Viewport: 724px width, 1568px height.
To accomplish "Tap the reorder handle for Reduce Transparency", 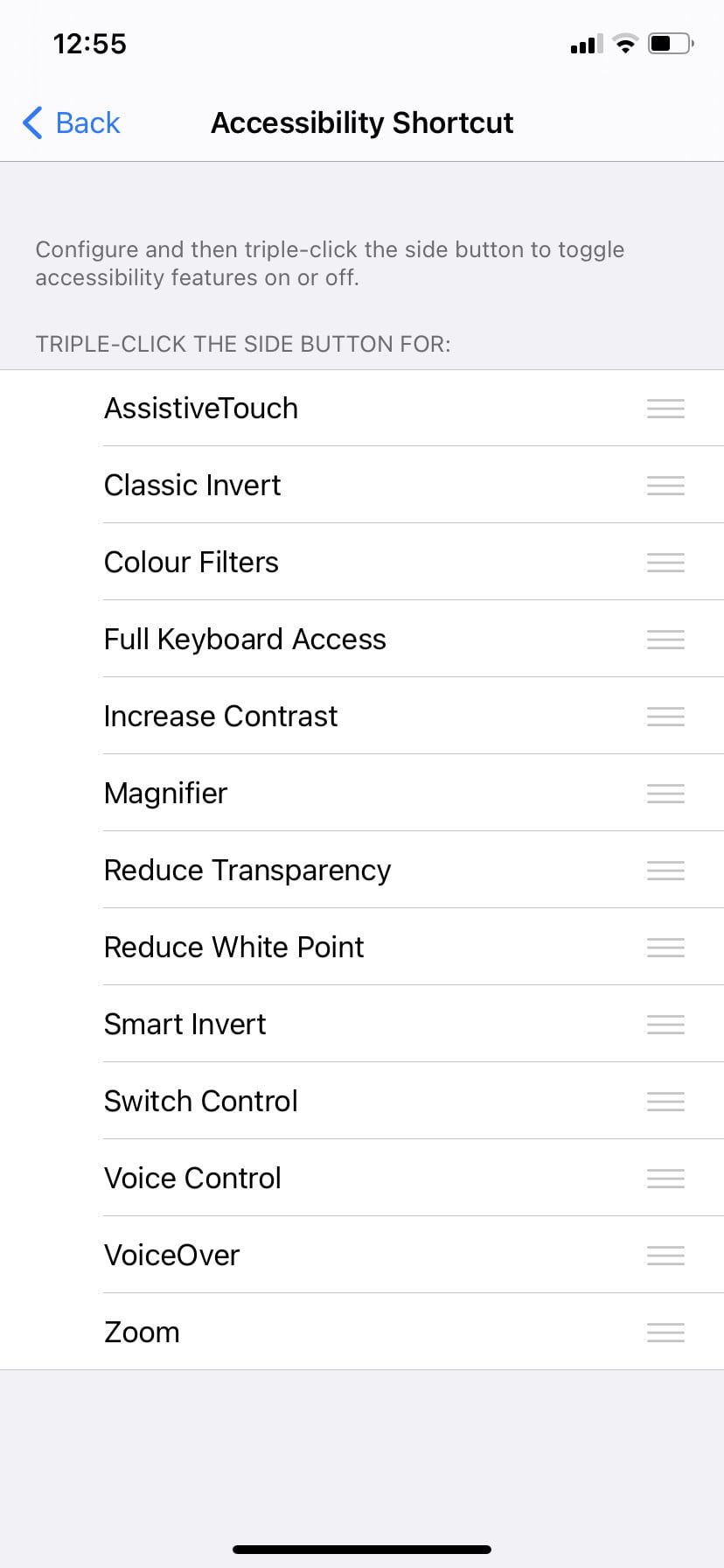I will (665, 871).
